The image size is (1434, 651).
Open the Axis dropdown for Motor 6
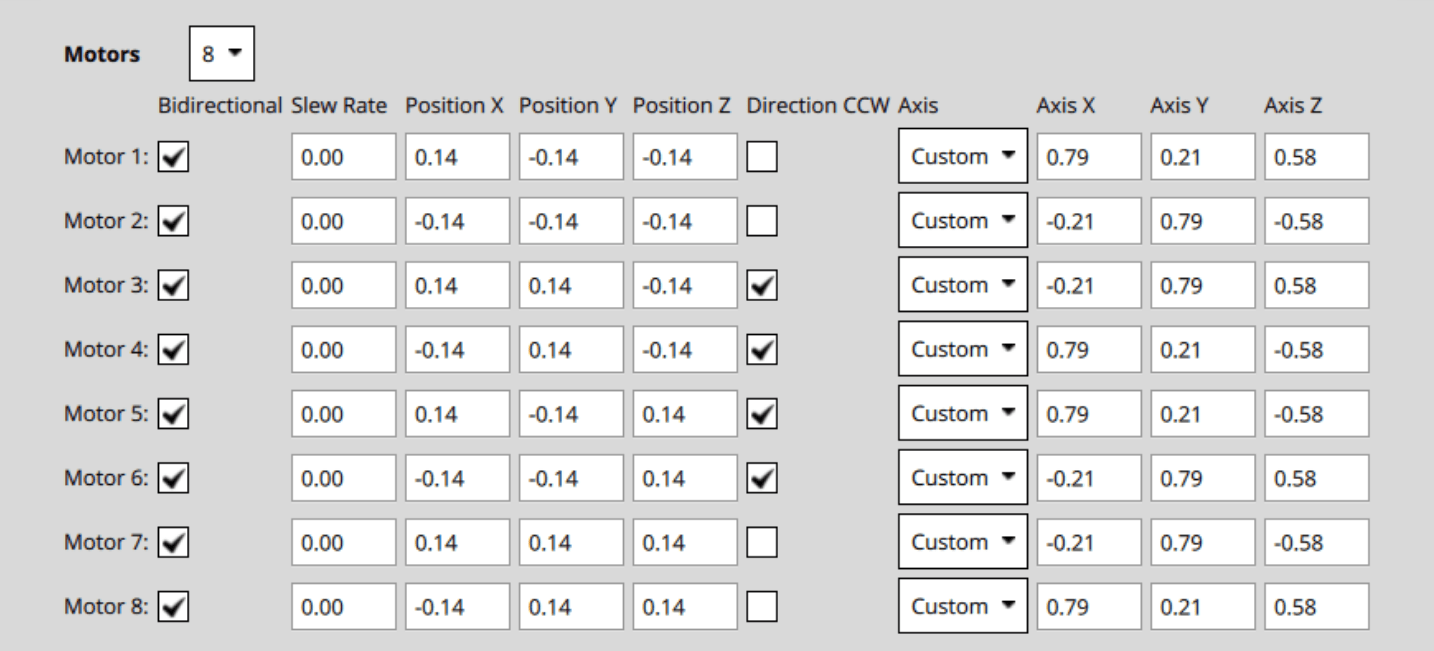point(961,477)
